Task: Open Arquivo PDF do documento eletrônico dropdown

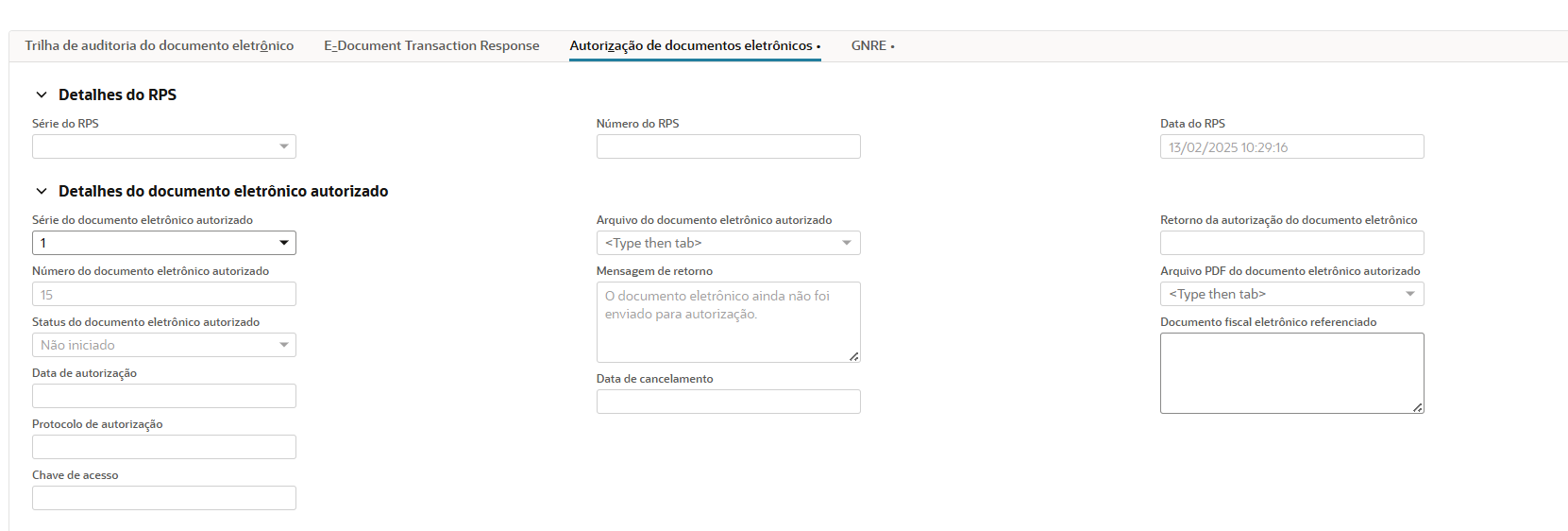Action: point(1409,294)
